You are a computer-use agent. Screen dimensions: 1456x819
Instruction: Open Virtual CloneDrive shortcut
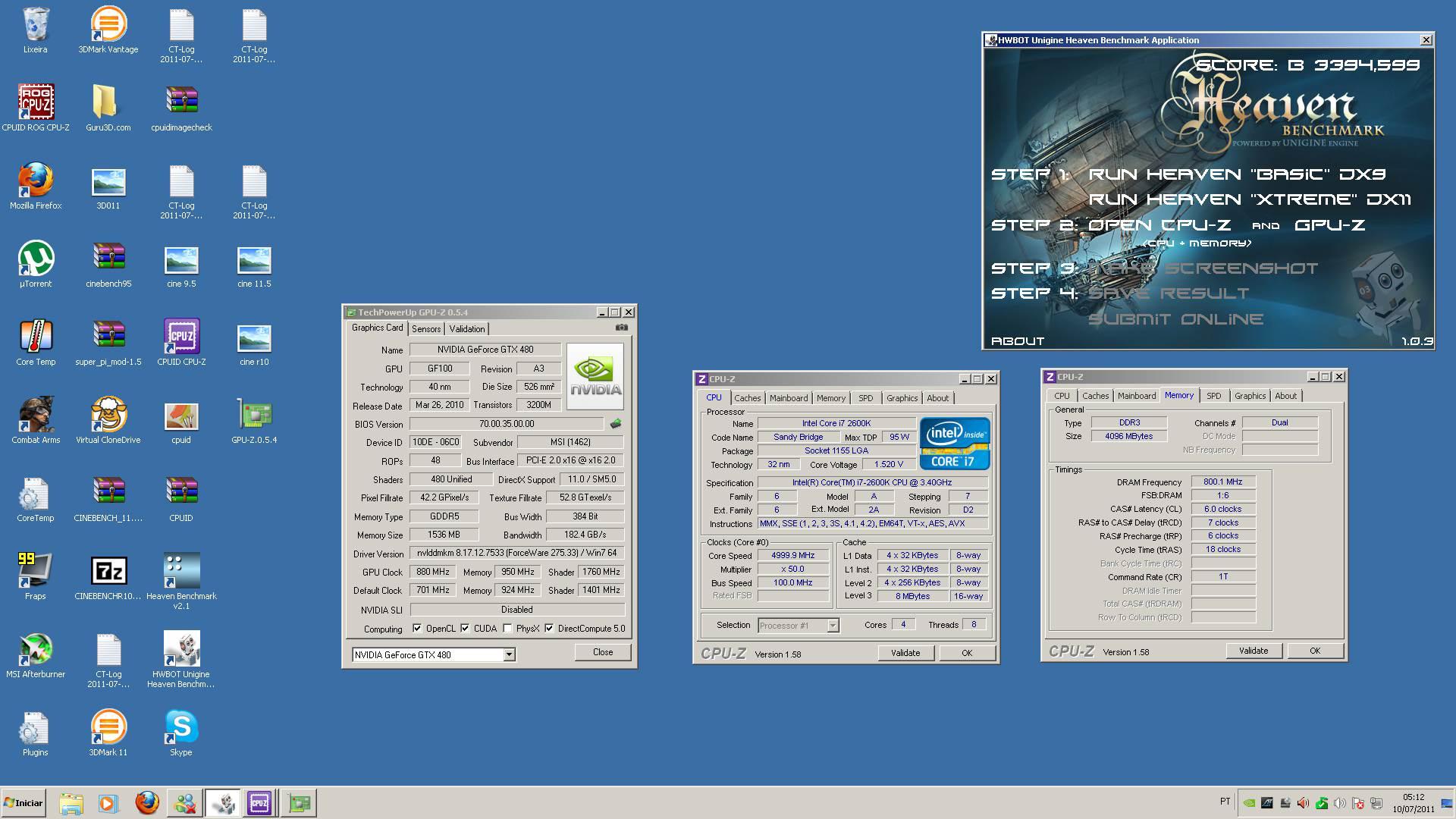108,421
